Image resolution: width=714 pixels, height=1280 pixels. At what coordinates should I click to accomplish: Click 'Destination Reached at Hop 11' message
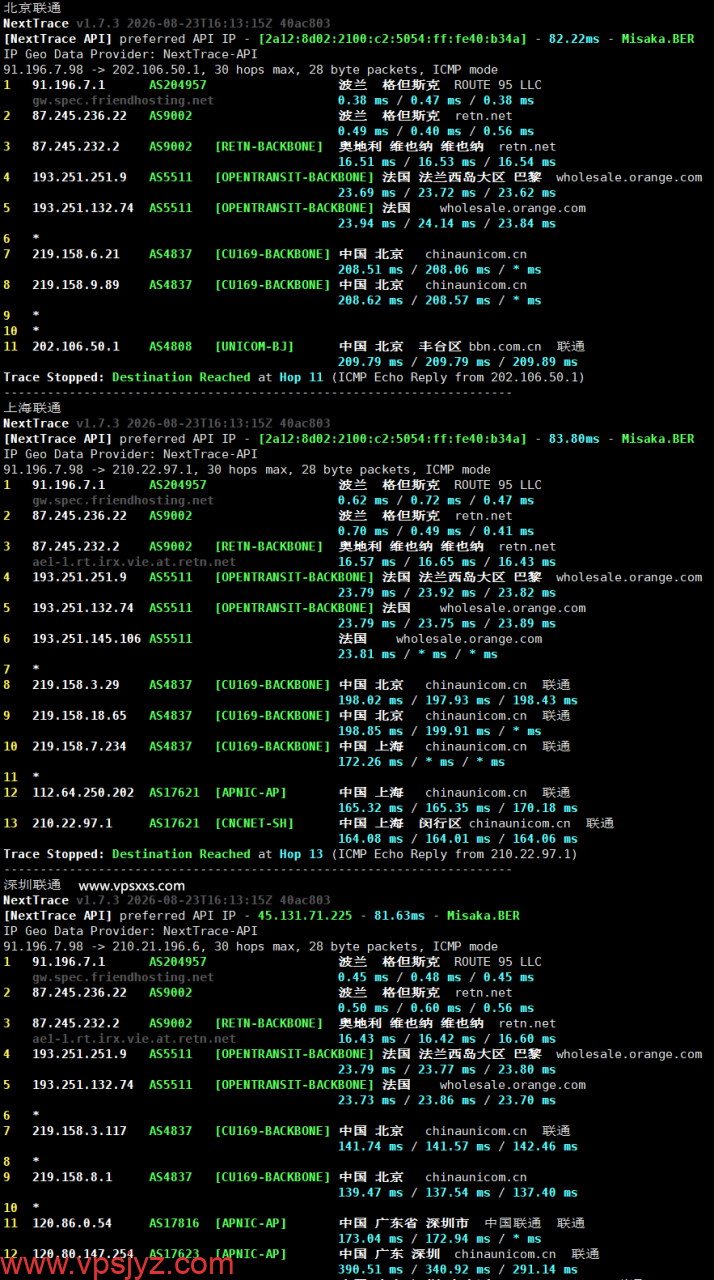point(218,377)
